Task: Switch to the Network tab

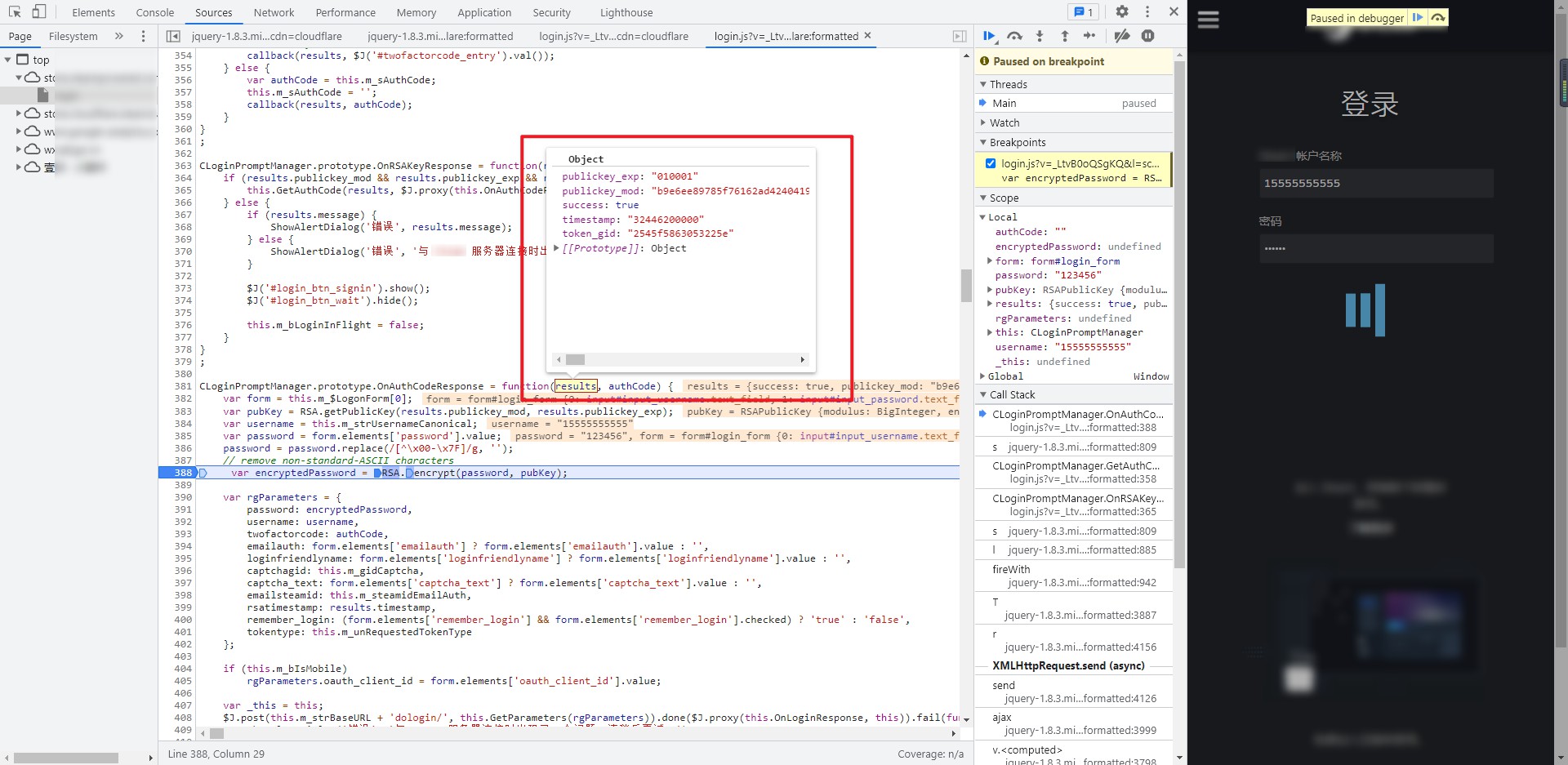Action: pos(274,12)
